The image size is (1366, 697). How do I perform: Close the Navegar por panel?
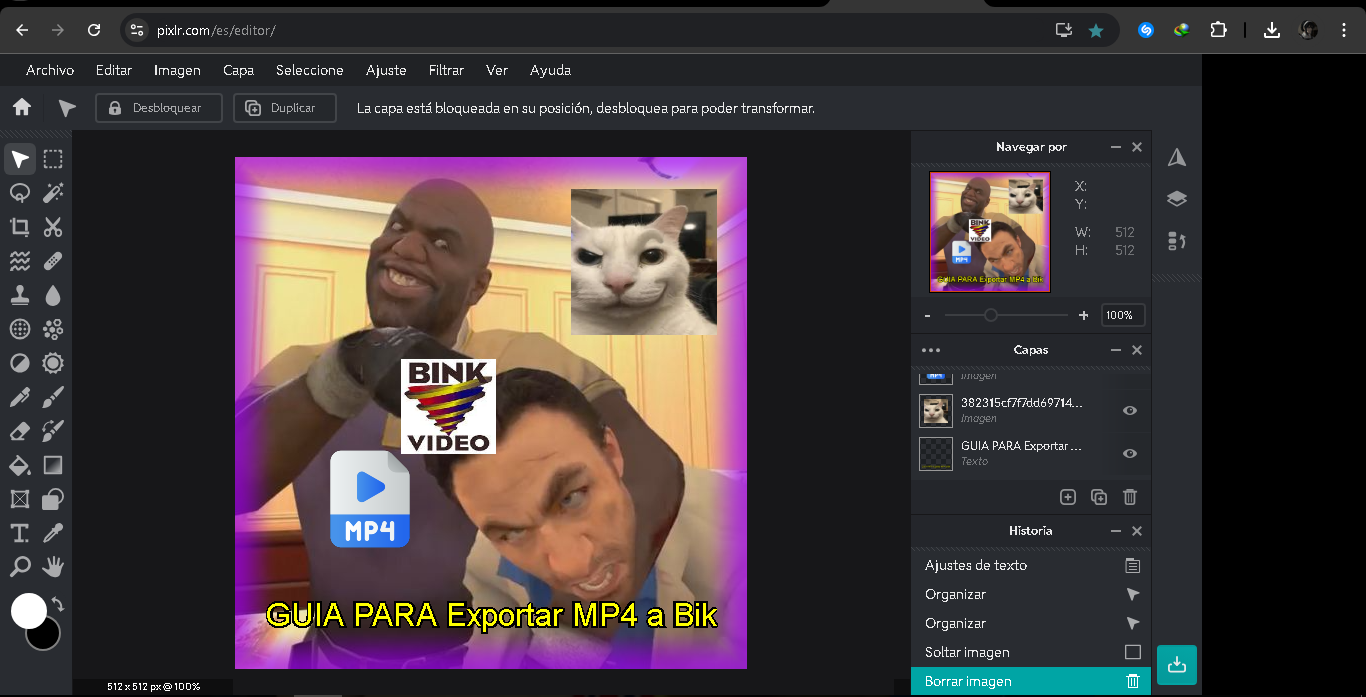pyautogui.click(x=1137, y=147)
